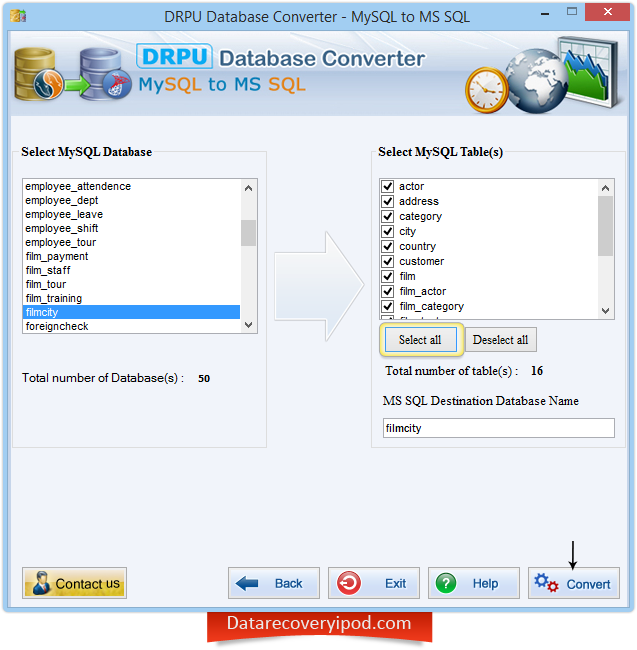Uncheck the address table checkbox
637x650 pixels.
point(388,201)
